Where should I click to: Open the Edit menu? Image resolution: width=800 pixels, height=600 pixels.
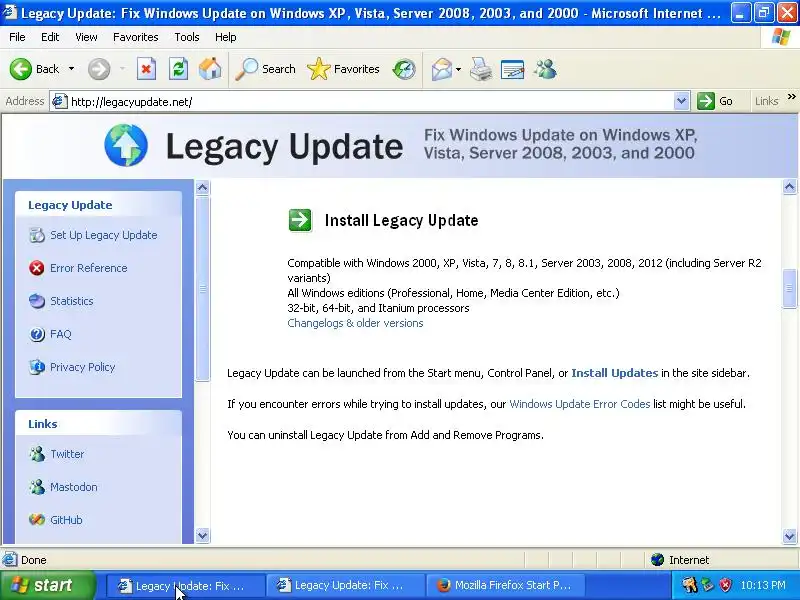50,37
